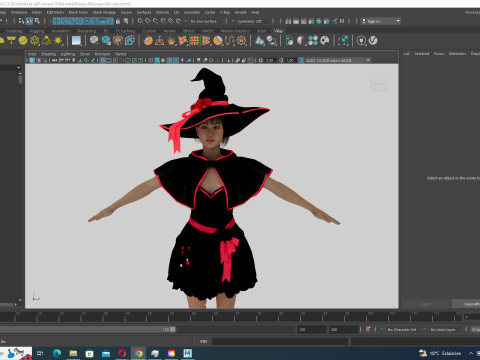
Task: Click the orange V-Ray scene cube icon
Action: coord(118,41)
